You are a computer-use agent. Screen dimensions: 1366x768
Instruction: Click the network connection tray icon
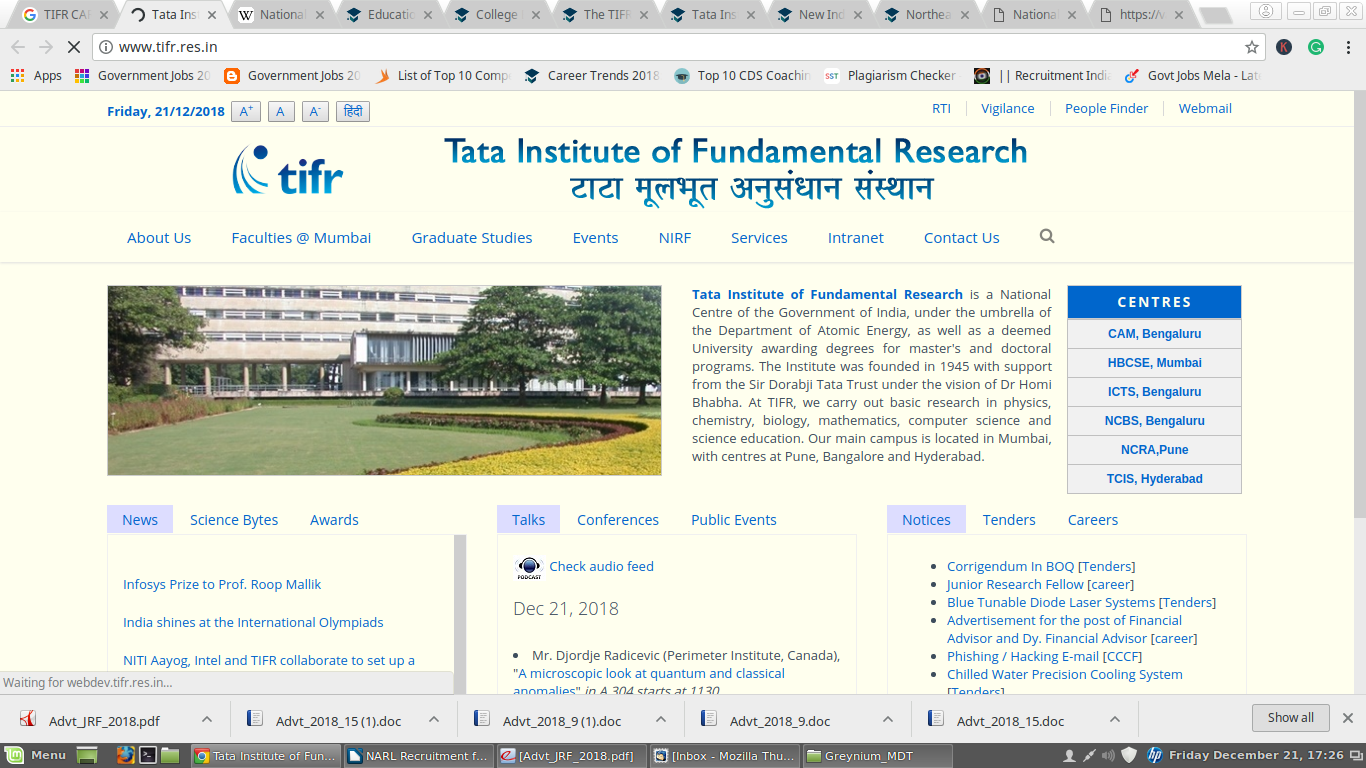click(x=1090, y=755)
